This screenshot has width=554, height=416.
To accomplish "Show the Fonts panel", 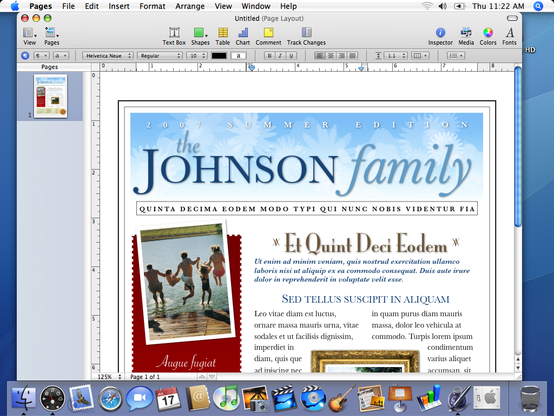I will coord(509,36).
